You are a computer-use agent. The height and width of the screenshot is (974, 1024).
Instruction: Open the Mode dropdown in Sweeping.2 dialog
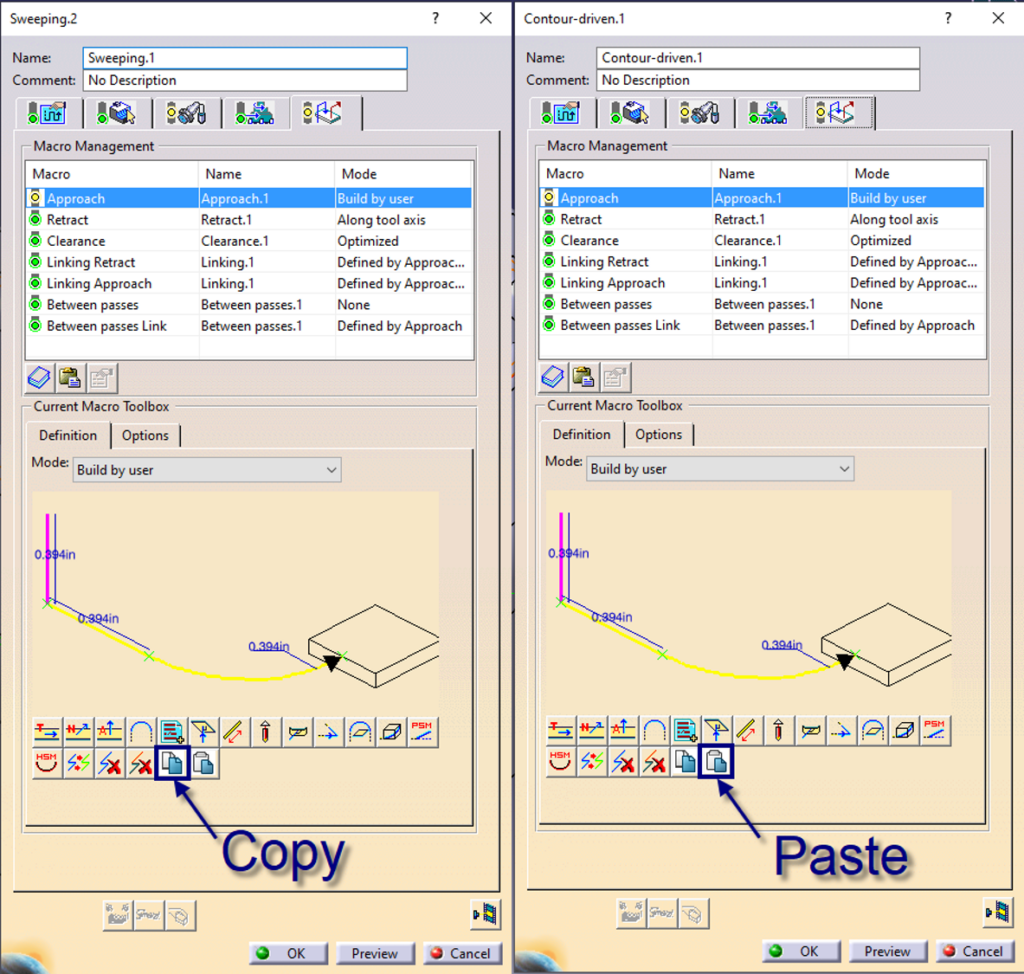[x=206, y=470]
